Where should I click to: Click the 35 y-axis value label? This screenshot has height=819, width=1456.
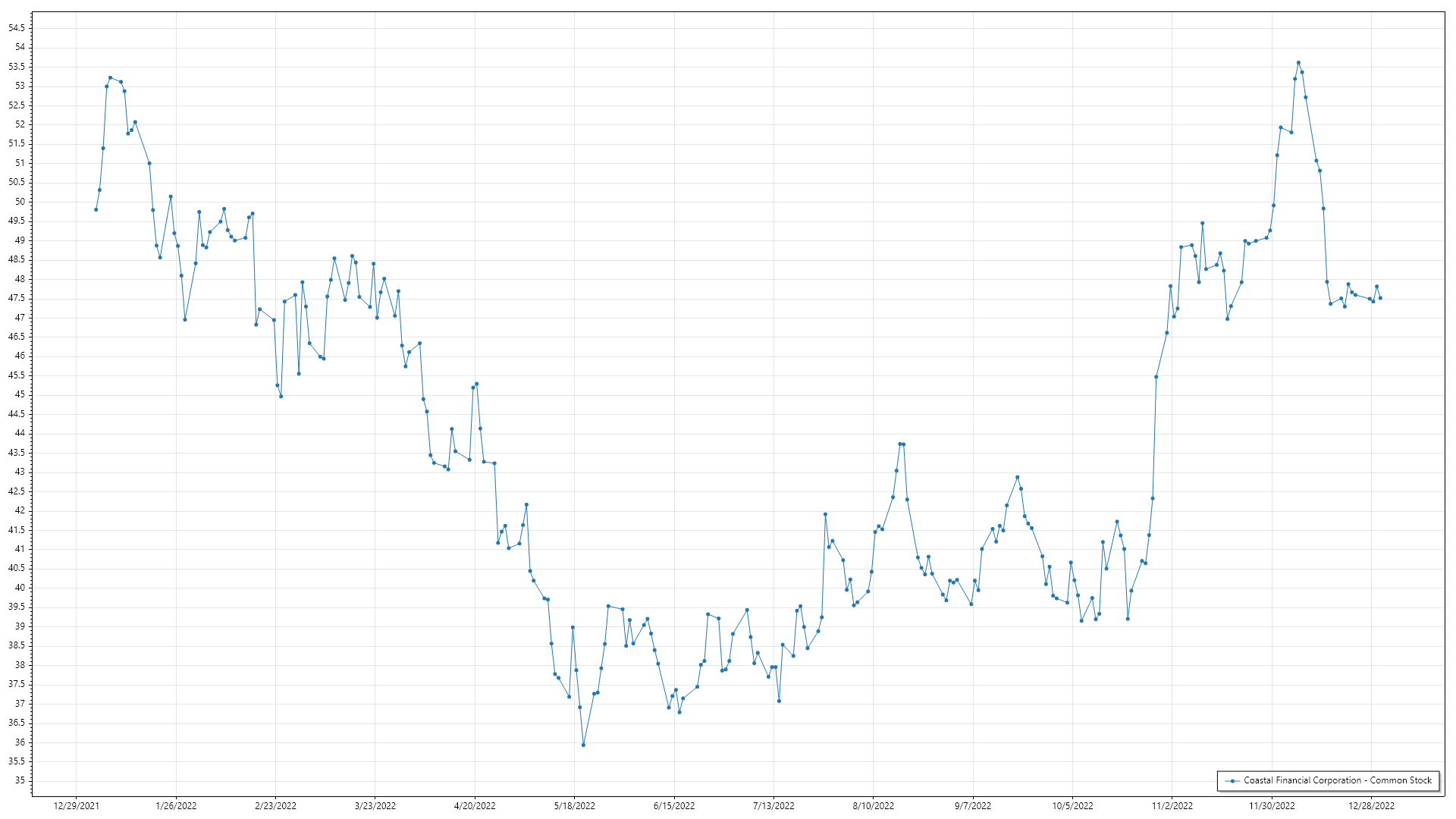click(x=20, y=780)
